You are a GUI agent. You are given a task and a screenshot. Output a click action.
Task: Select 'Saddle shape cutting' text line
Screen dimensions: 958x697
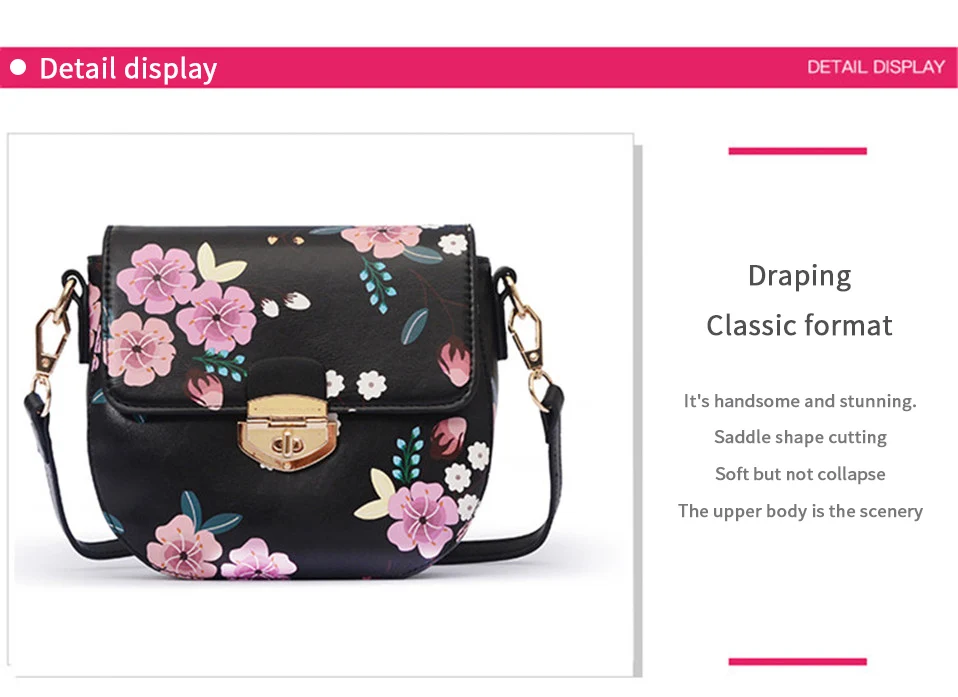point(800,437)
